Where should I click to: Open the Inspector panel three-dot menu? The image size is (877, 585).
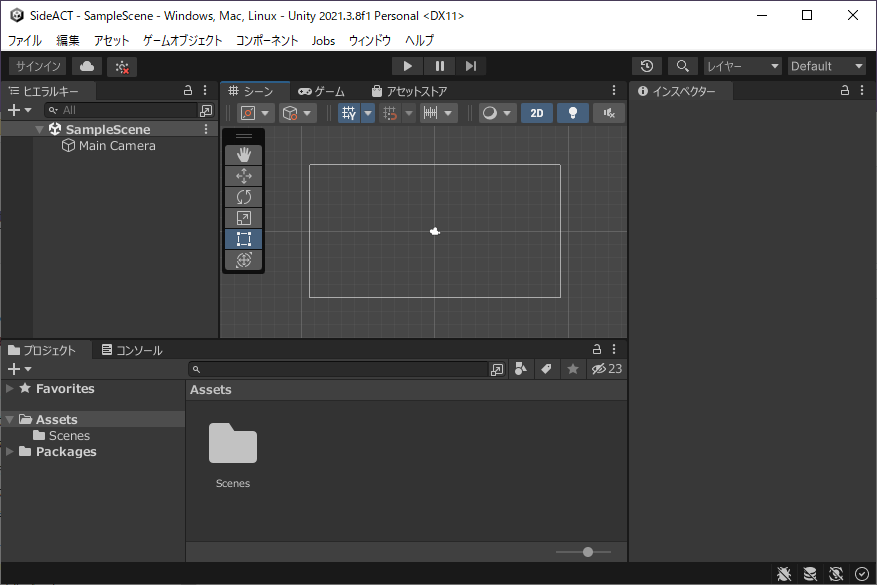[862, 90]
